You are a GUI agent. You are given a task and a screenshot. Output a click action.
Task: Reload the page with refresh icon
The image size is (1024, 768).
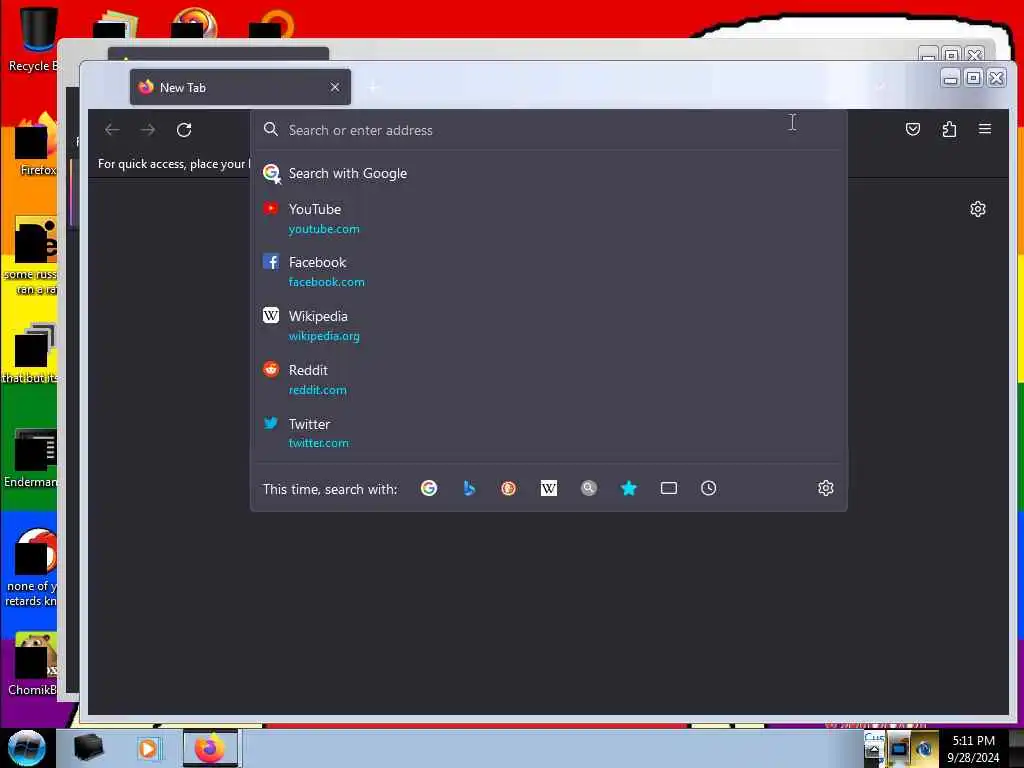[184, 130]
